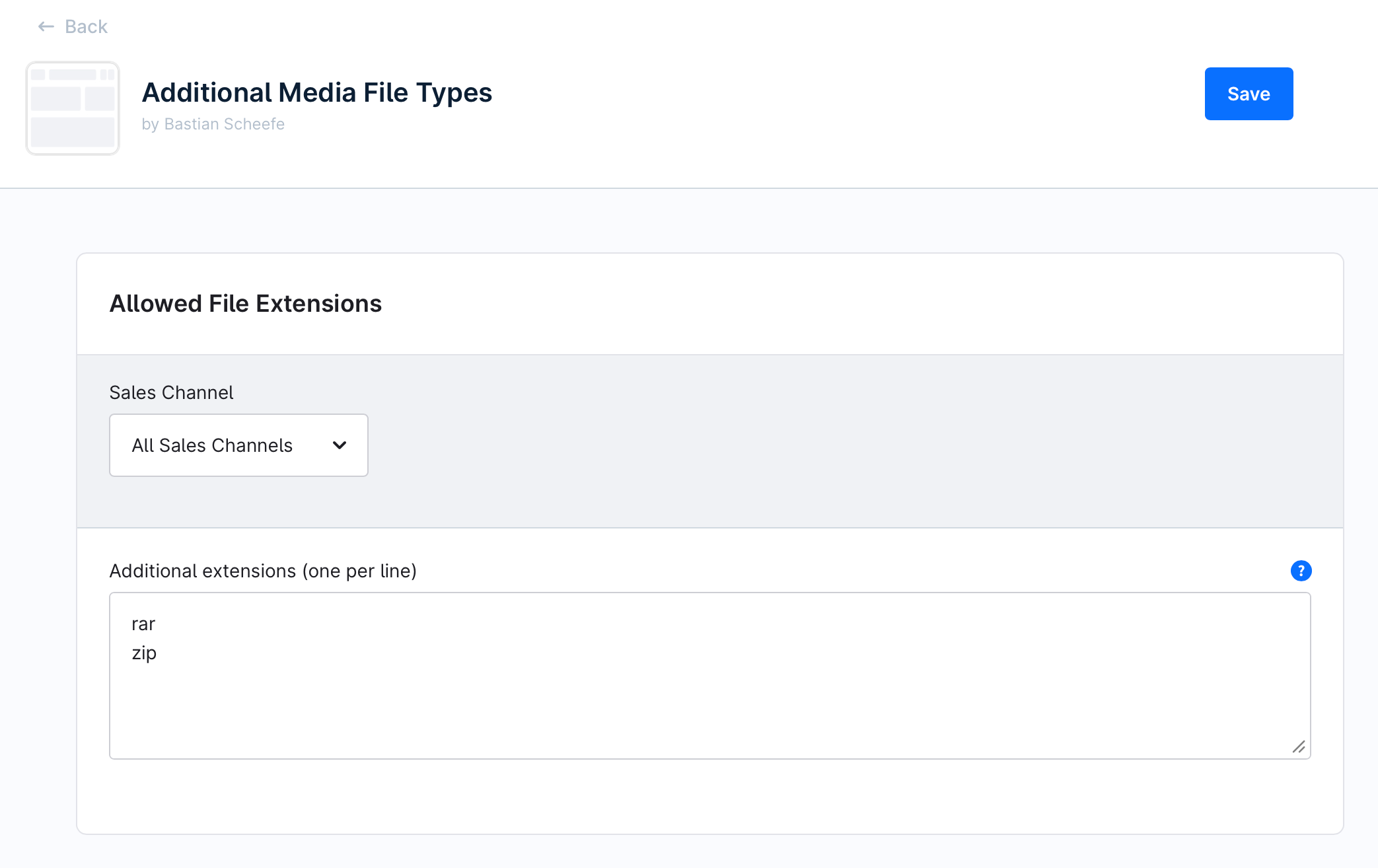Screen dimensions: 1378x868
Task: Click the Back arrow icon
Action: point(46,26)
